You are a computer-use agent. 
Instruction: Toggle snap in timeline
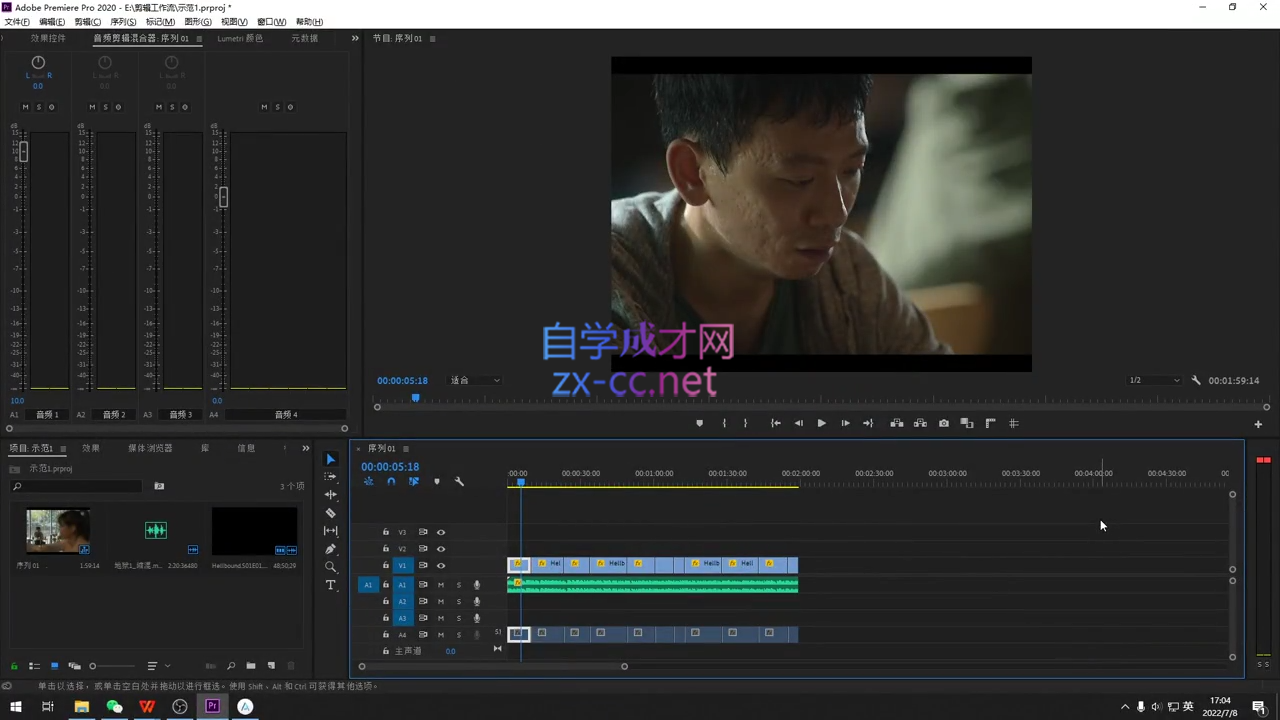(x=391, y=482)
